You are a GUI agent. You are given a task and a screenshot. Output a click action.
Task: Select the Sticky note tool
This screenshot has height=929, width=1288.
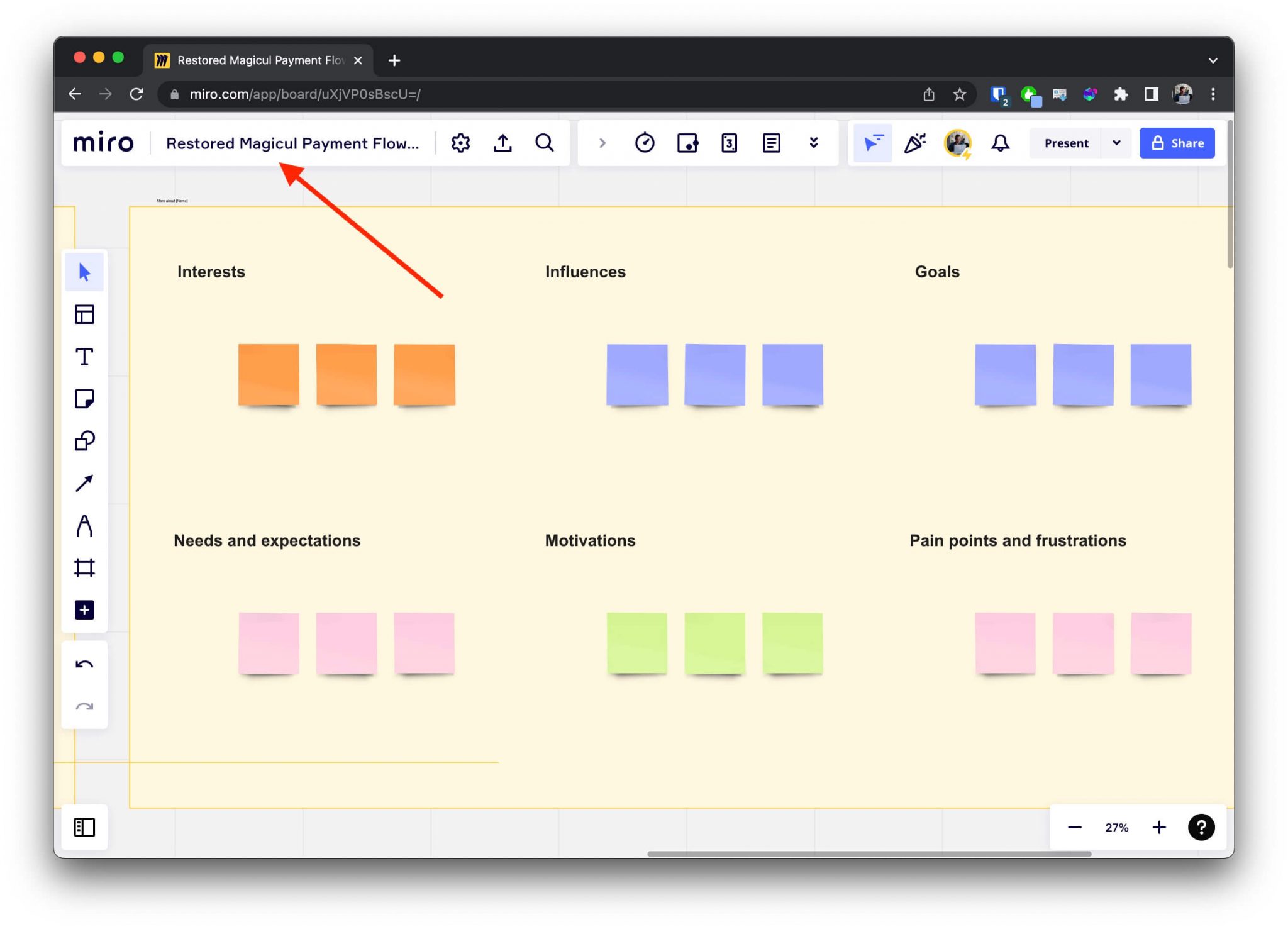point(84,399)
